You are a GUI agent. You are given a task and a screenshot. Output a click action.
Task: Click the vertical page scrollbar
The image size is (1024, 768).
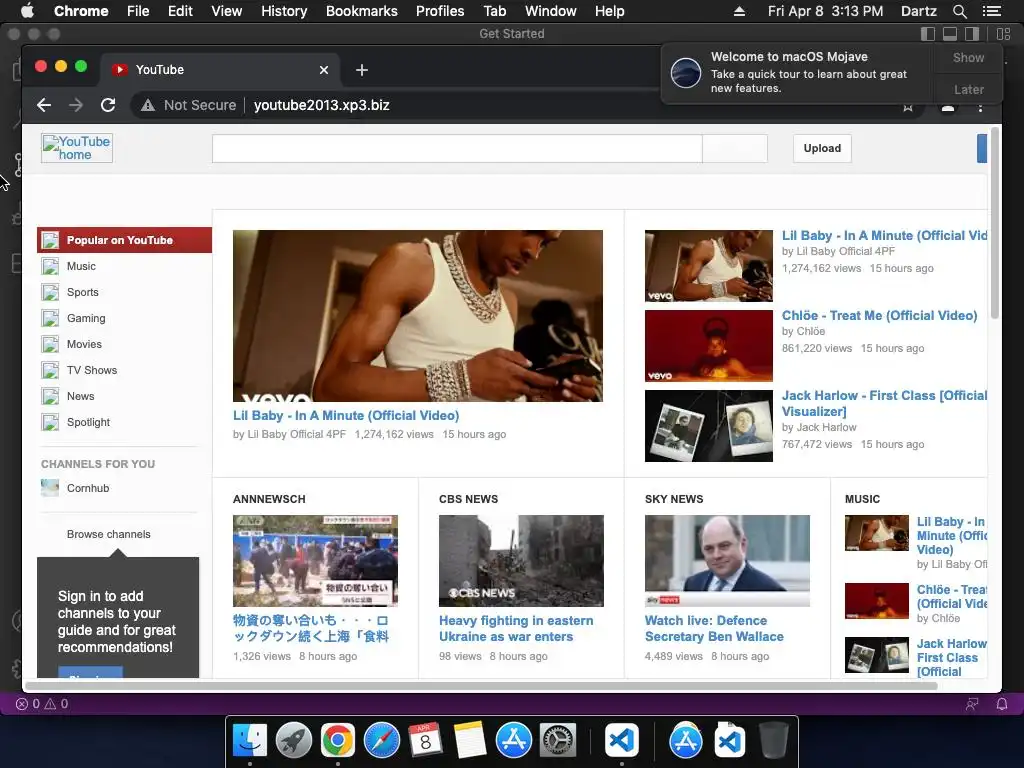(x=995, y=222)
